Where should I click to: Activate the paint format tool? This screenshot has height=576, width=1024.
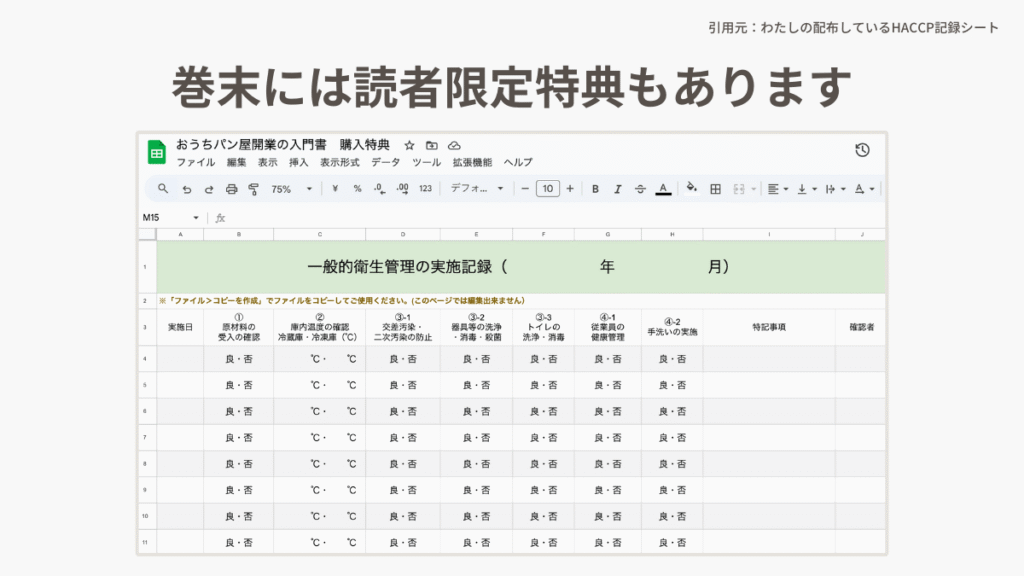(253, 189)
